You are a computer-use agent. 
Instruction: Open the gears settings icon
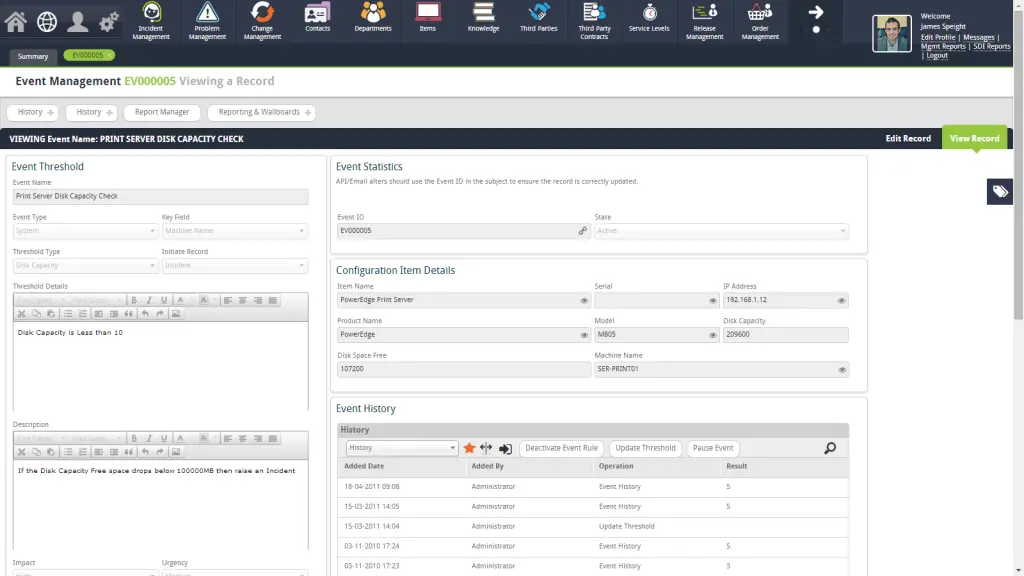(108, 22)
